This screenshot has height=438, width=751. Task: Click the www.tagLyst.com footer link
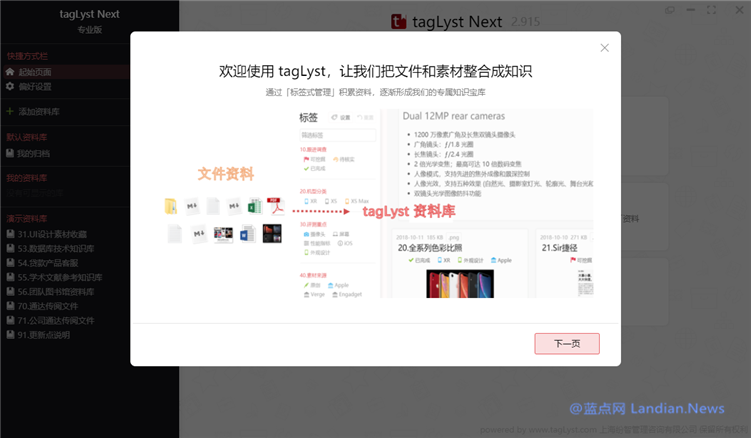coord(563,429)
